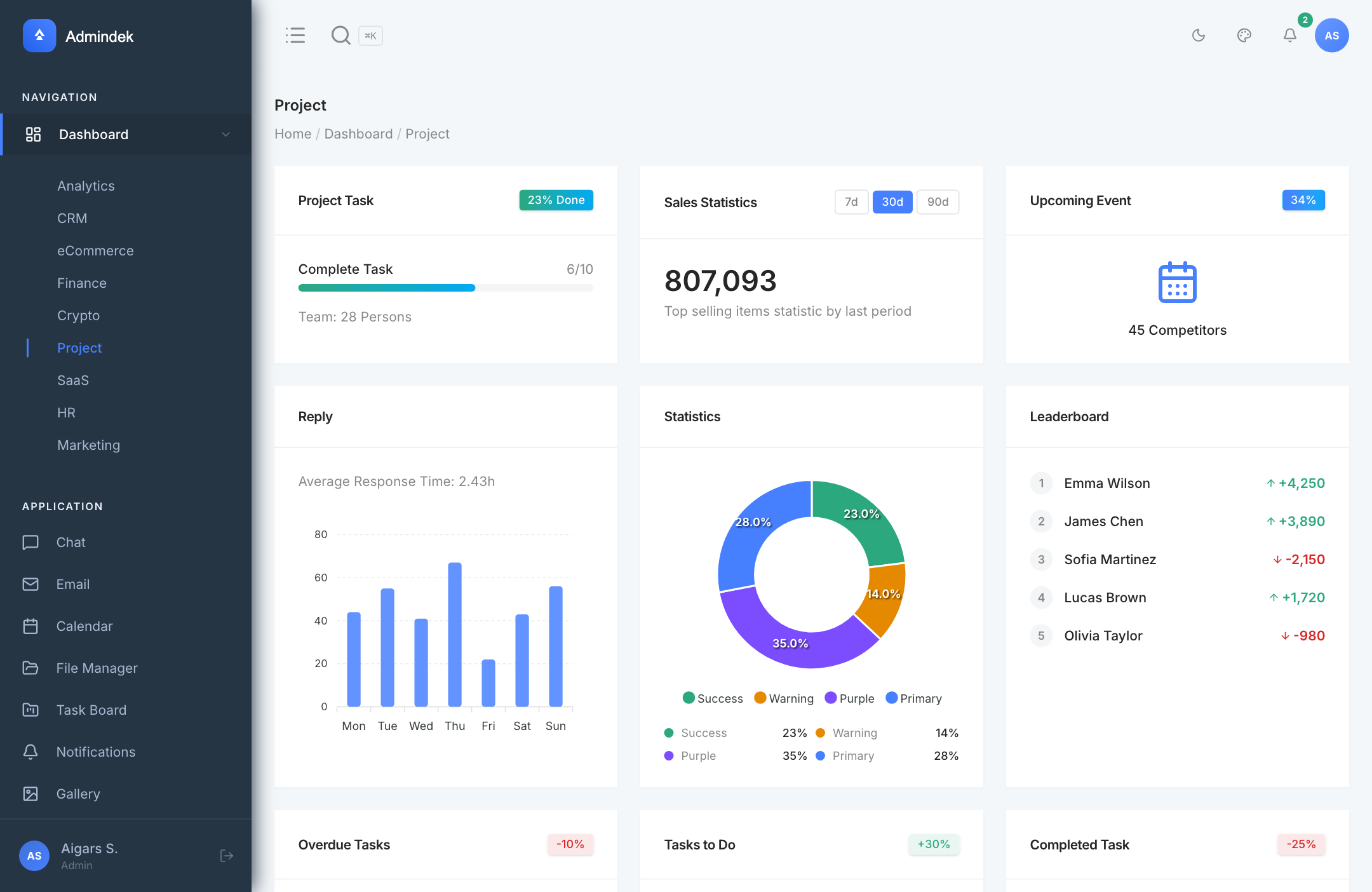Open the search magnifier icon
The image size is (1372, 892).
pos(341,36)
